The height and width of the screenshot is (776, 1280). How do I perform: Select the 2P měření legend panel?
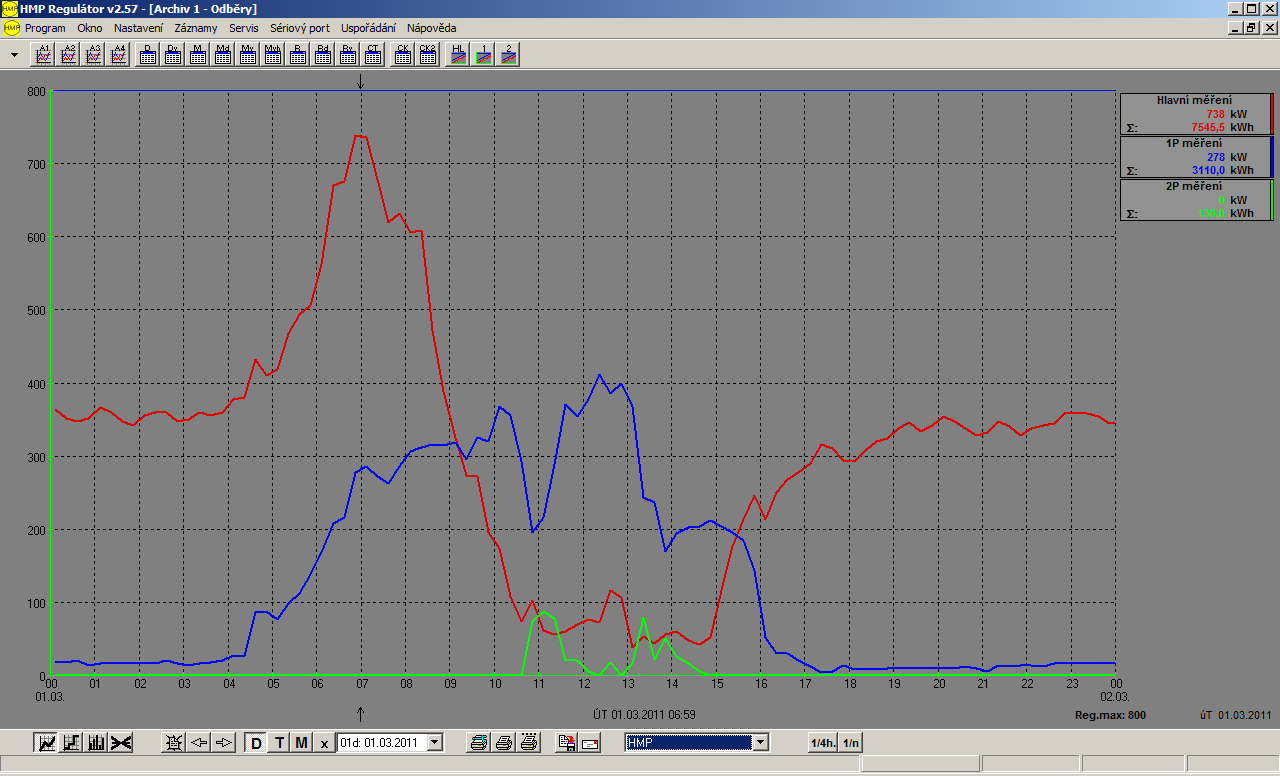pyautogui.click(x=1196, y=200)
